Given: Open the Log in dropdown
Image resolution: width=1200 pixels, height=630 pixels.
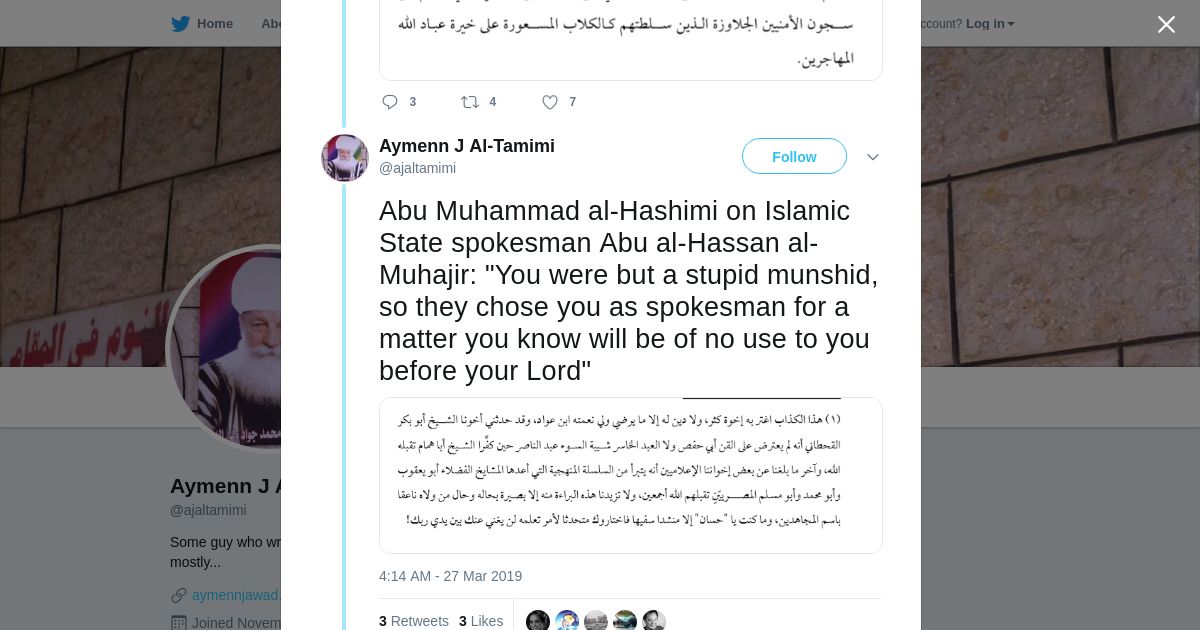Looking at the screenshot, I should [990, 24].
